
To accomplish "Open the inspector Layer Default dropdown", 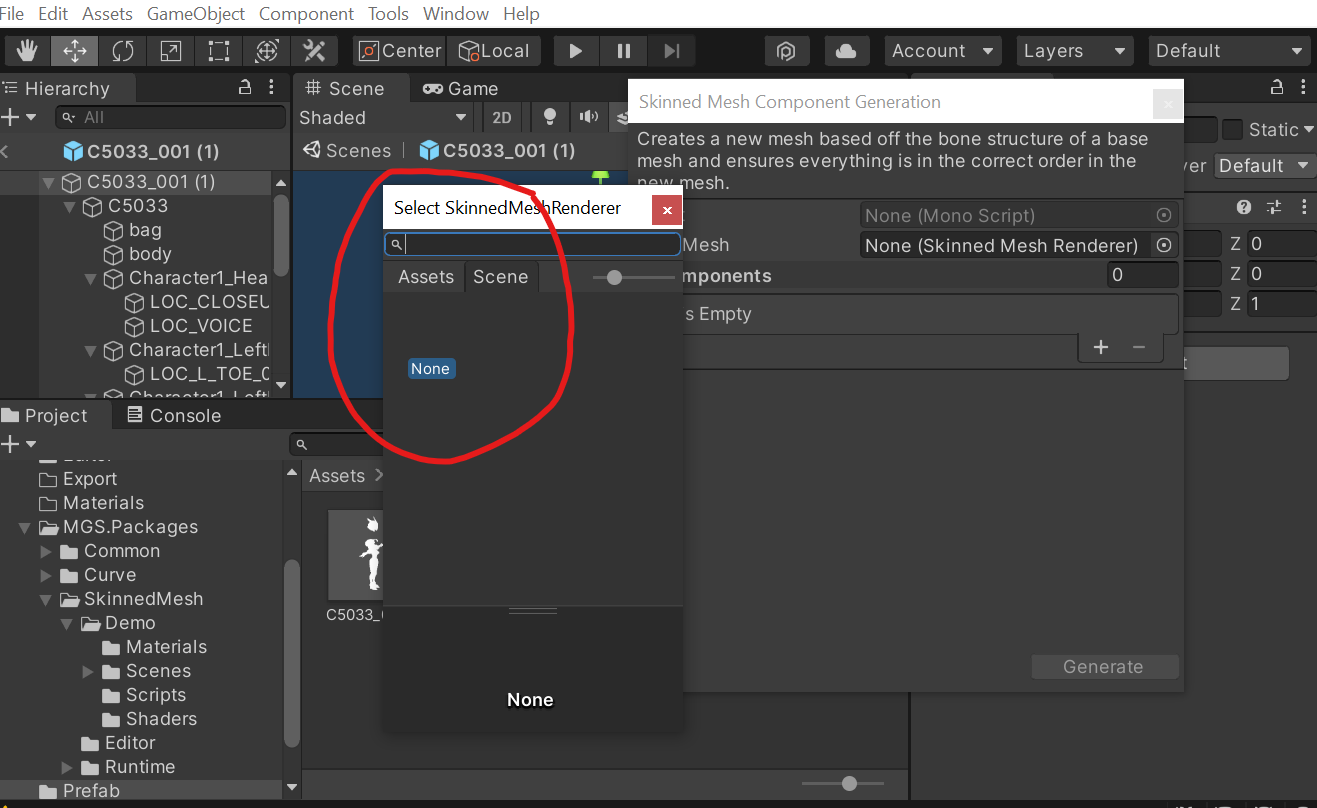I will (x=1265, y=166).
